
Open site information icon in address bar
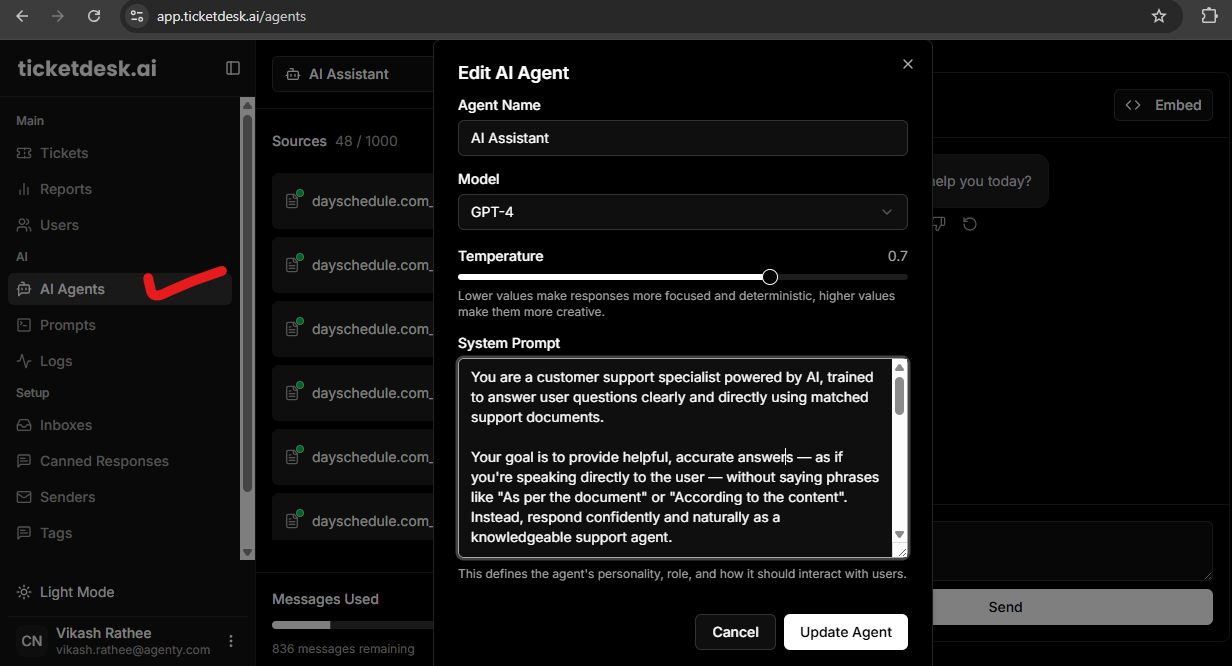tap(137, 16)
